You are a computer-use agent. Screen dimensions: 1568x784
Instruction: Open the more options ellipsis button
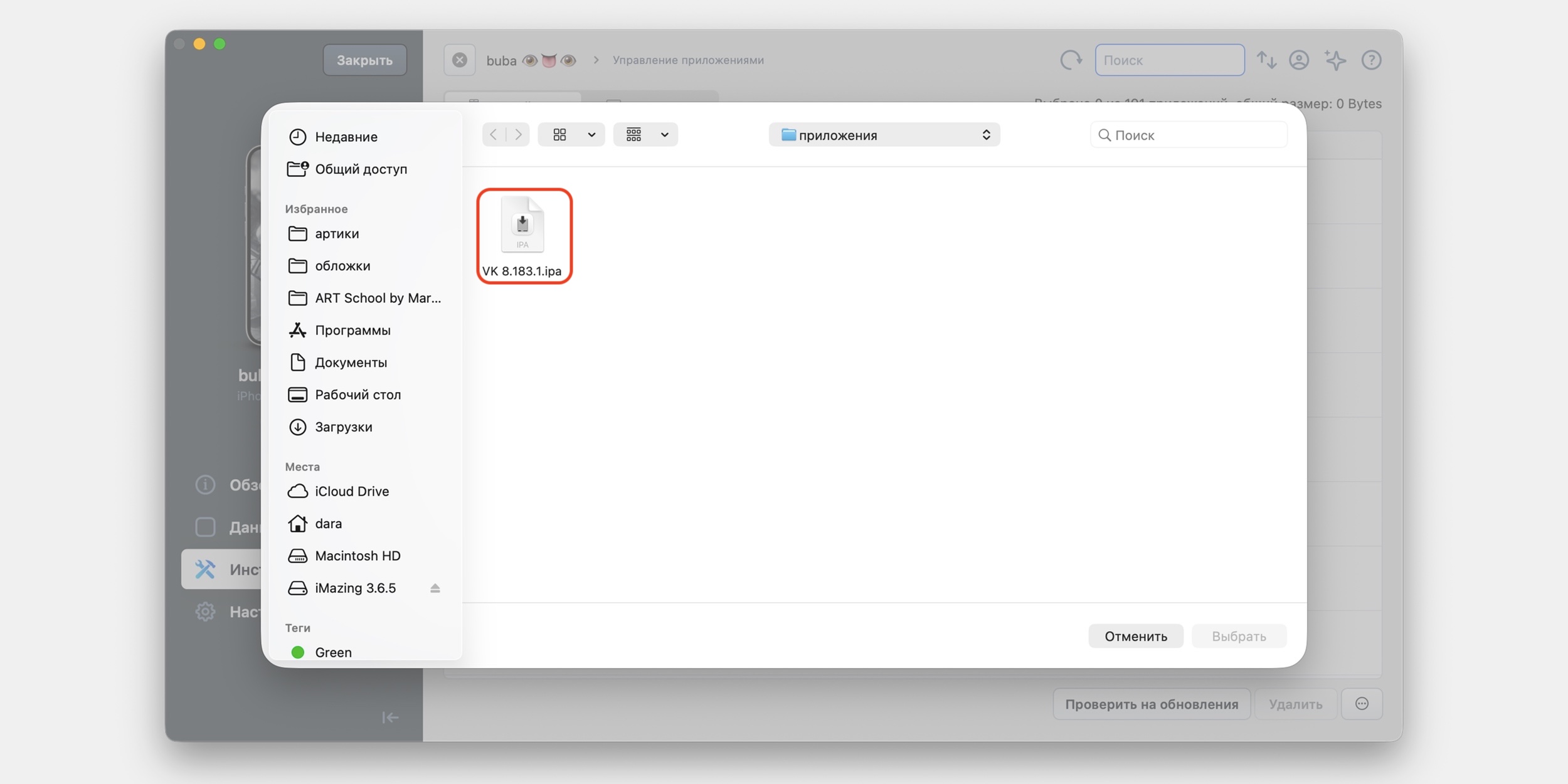(1362, 704)
